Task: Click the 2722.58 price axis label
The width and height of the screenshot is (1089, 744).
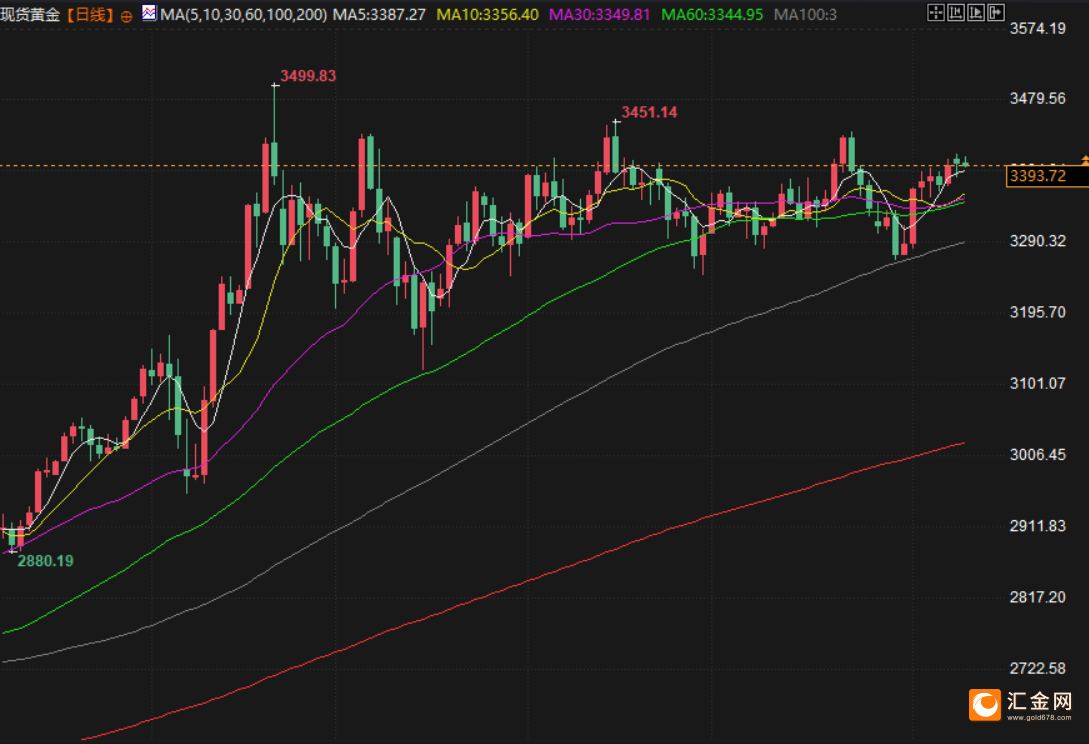Action: tap(1038, 668)
